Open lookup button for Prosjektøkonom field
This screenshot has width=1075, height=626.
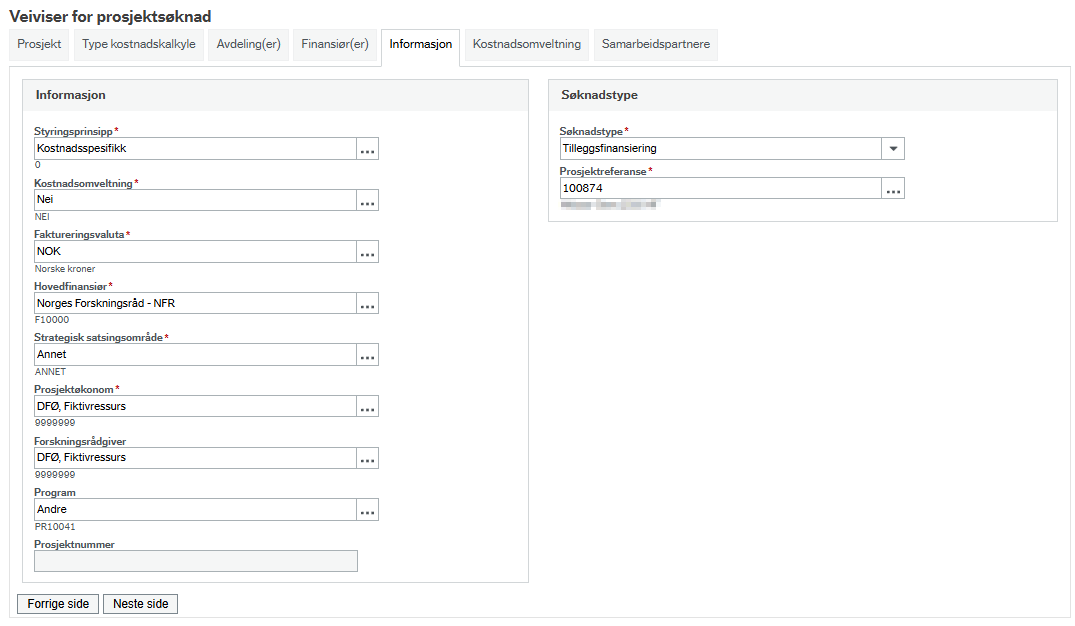[x=367, y=407]
